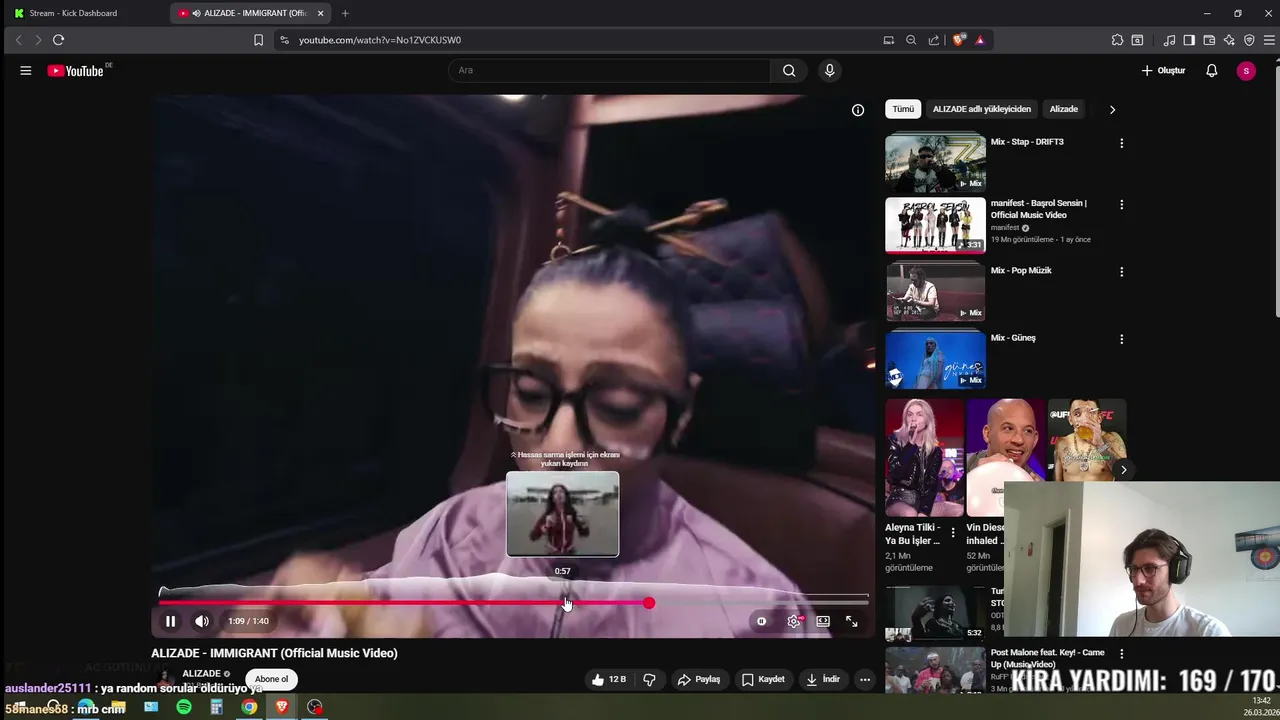
Task: Click the red progress bar scrubber handle
Action: tap(649, 603)
